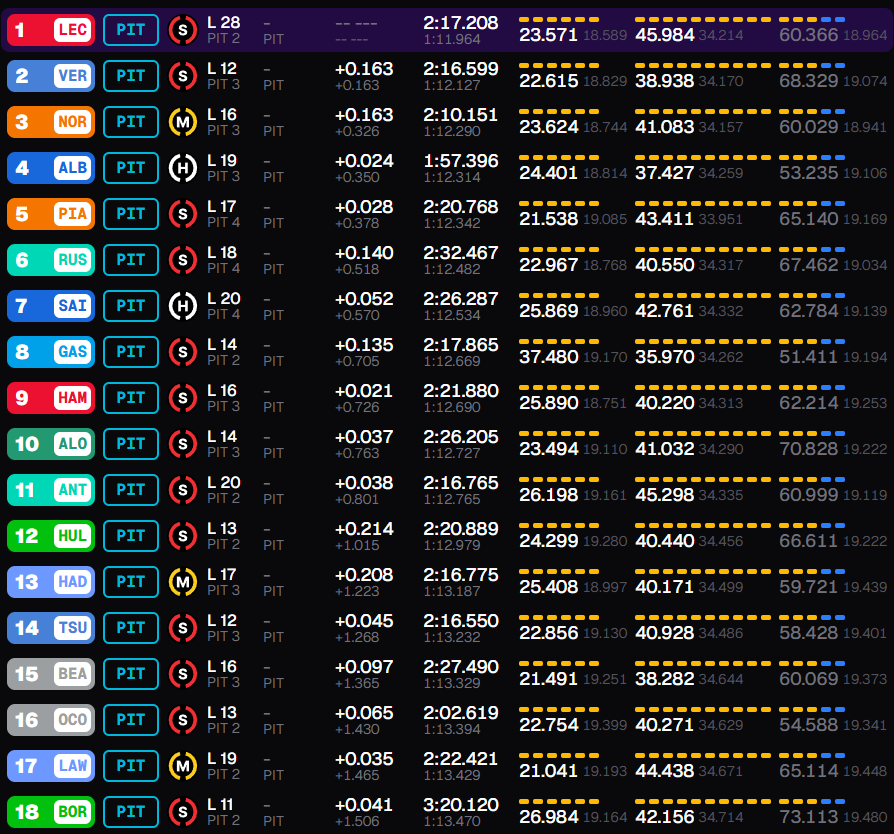Click ALO's sector three time 70.828
The image size is (894, 834).
[x=808, y=449]
